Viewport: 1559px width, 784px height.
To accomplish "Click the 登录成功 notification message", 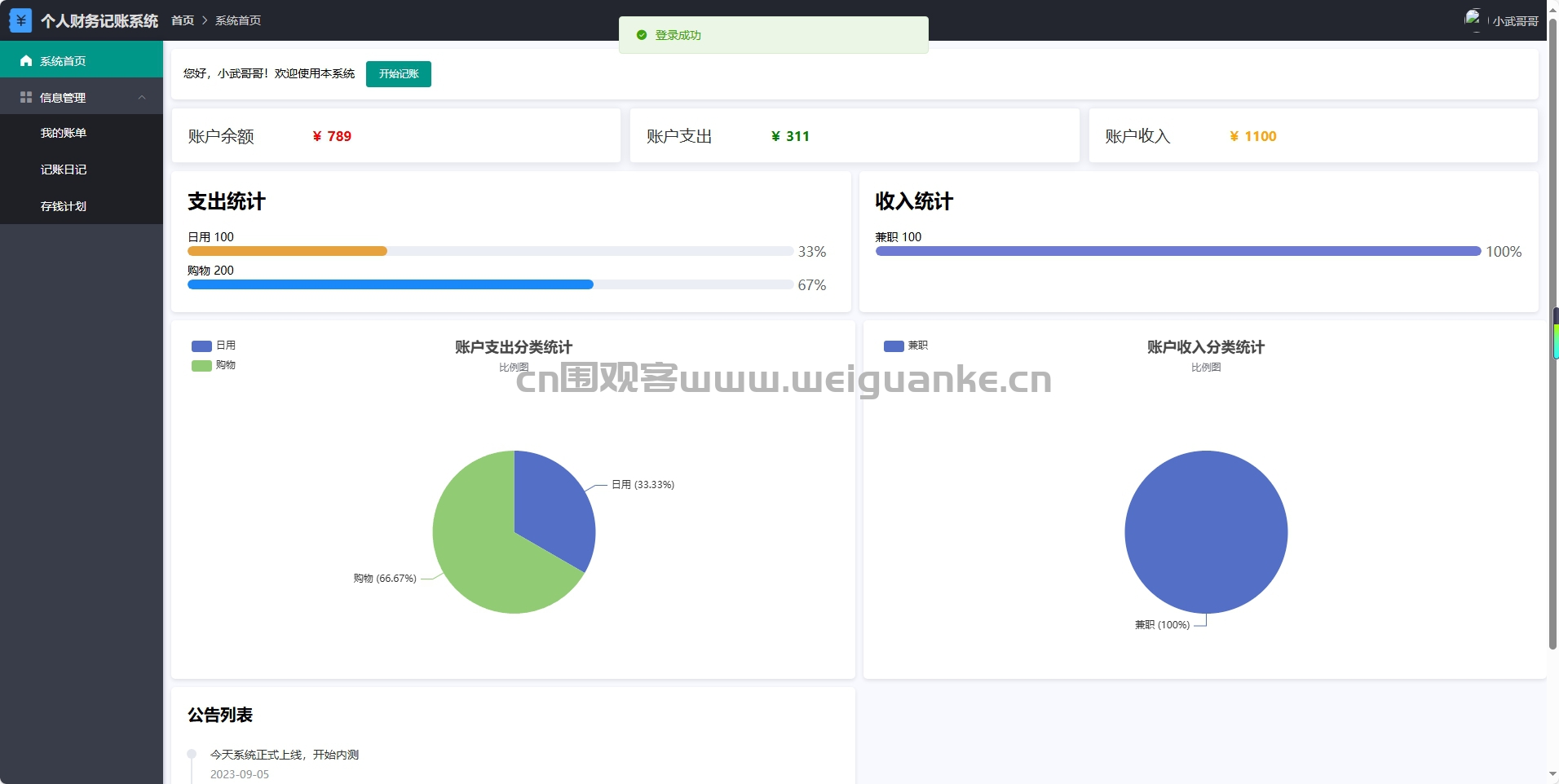I will (x=678, y=35).
